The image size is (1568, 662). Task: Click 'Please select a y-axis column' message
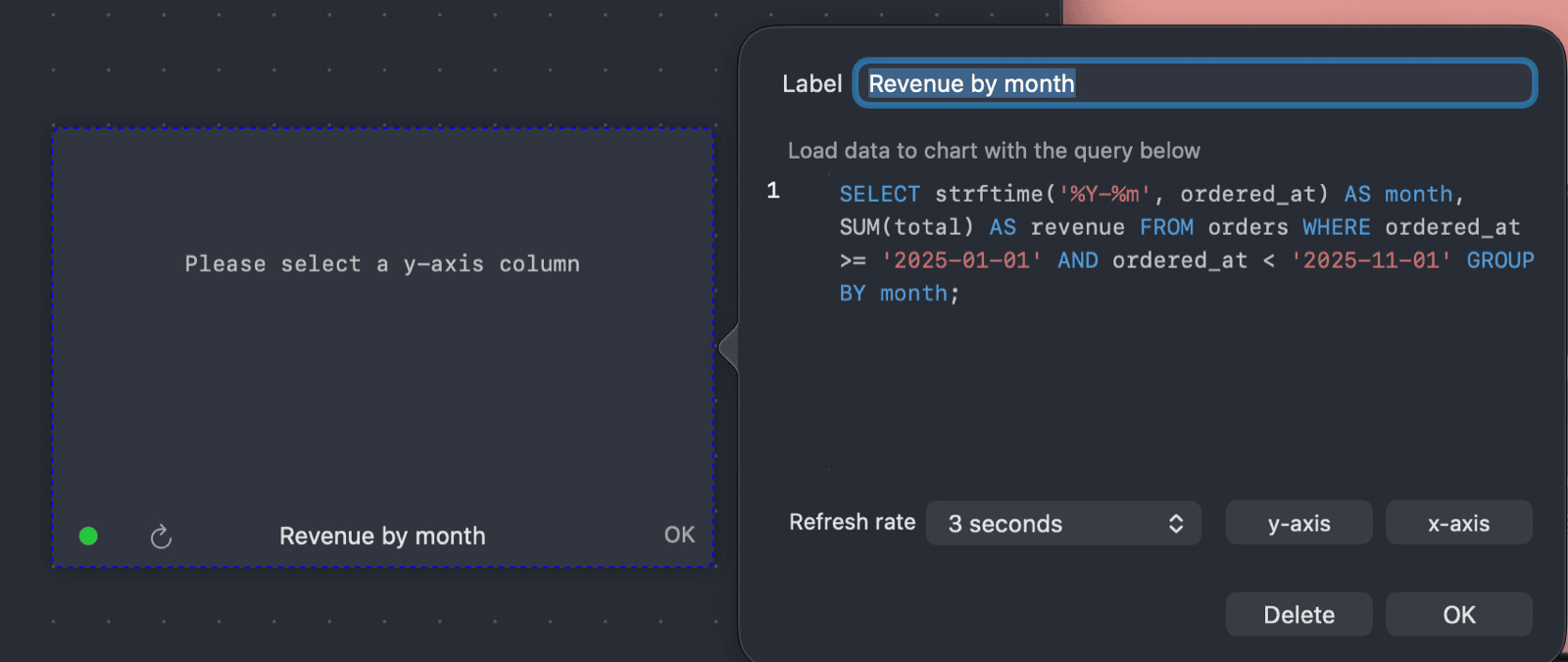382,264
